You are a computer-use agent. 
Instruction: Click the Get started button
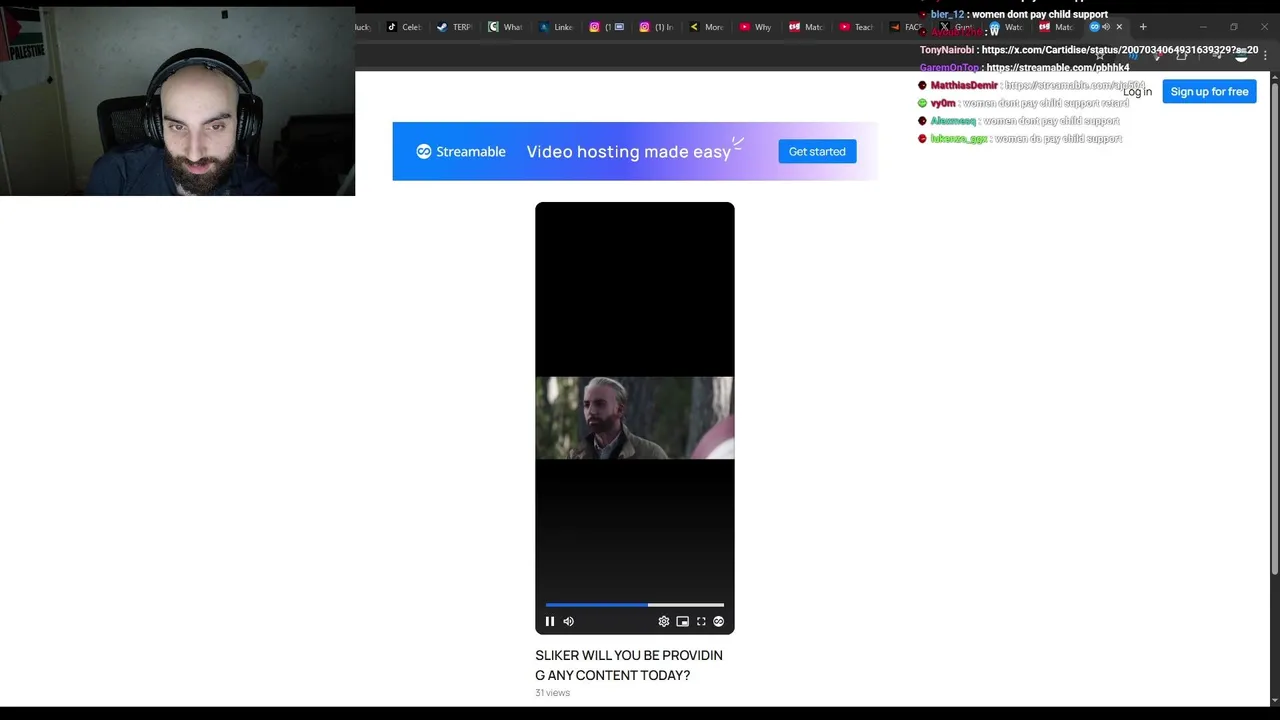coord(817,151)
